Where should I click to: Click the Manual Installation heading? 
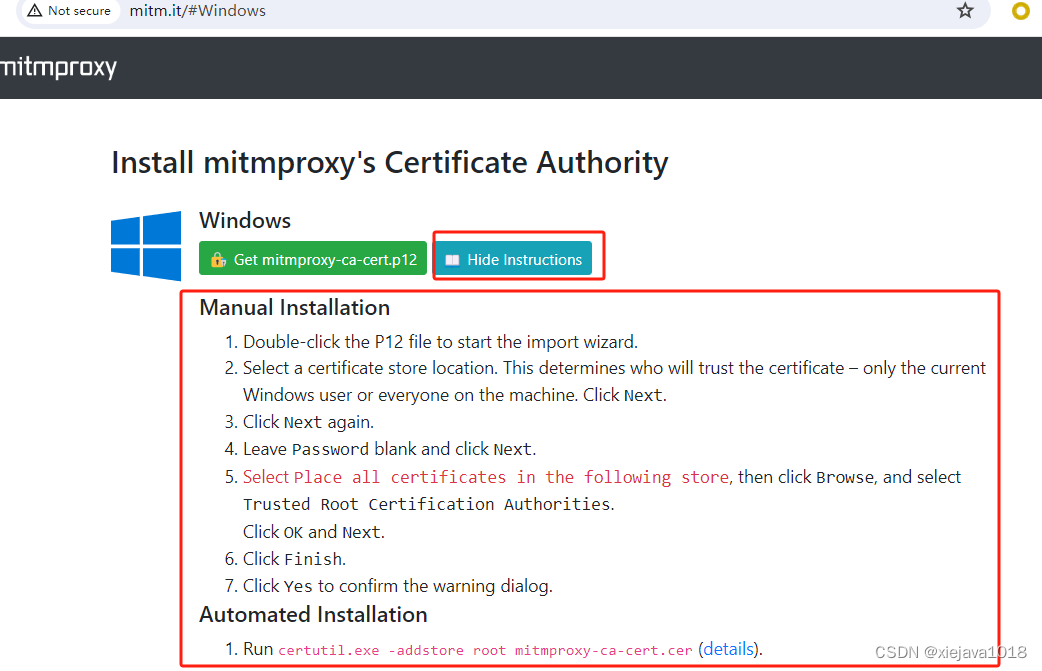295,307
